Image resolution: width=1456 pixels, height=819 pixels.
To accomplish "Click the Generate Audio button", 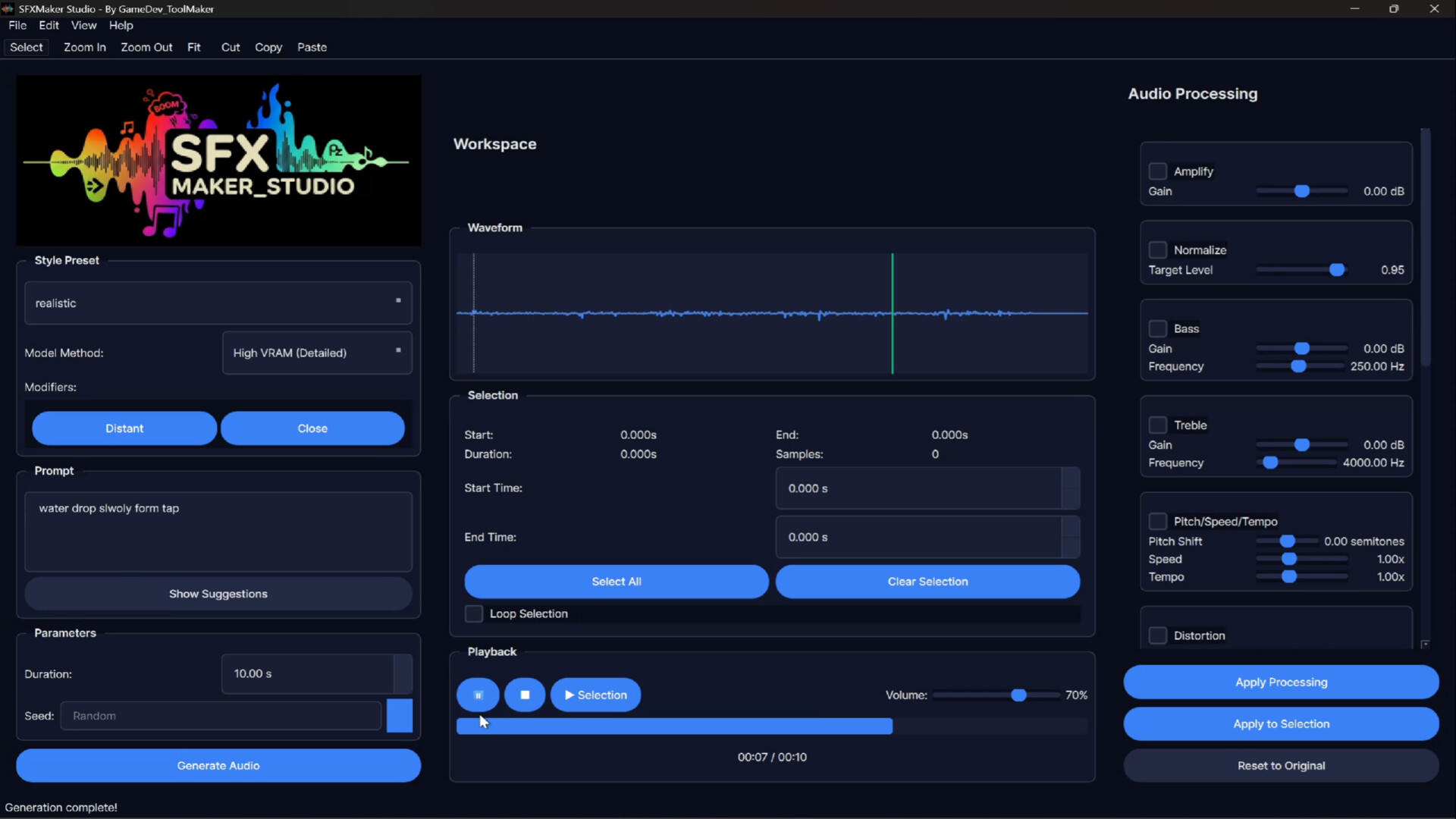I will 218,765.
